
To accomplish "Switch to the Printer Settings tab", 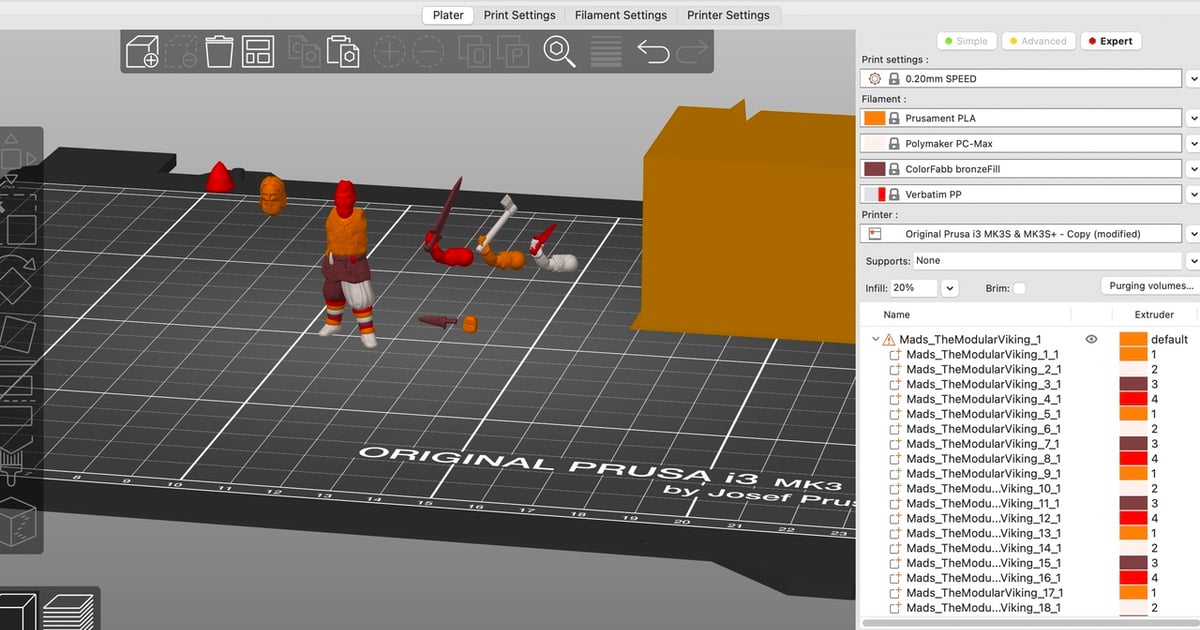I will click(x=727, y=15).
